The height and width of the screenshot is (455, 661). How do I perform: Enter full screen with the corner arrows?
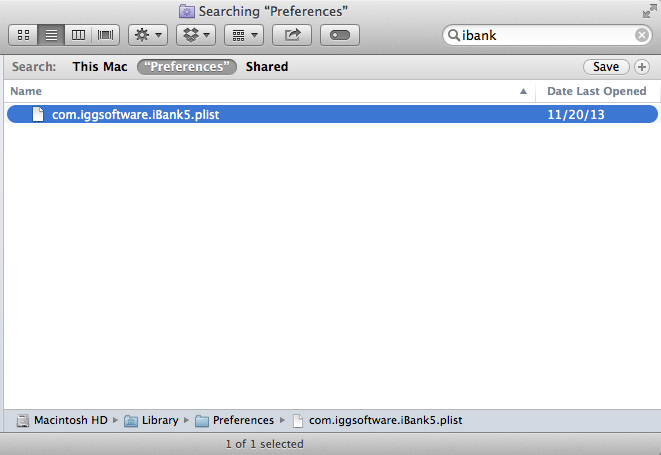click(x=649, y=11)
